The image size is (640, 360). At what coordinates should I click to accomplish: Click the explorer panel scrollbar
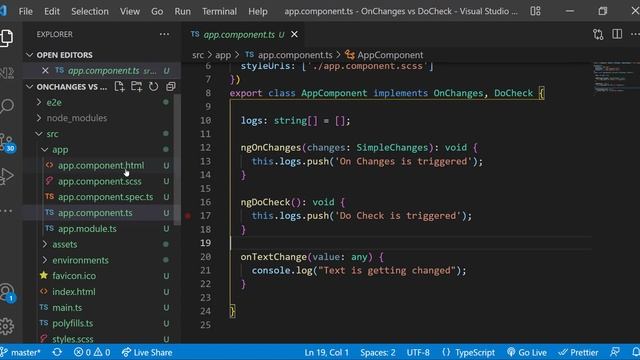coord(177,159)
